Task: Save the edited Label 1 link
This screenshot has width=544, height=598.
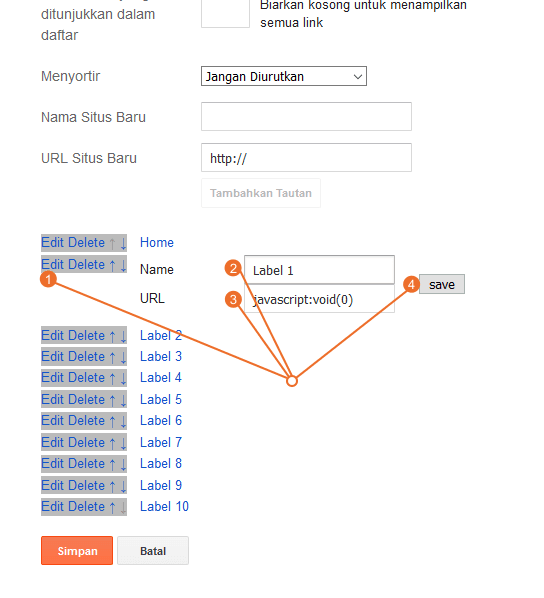Action: click(442, 284)
